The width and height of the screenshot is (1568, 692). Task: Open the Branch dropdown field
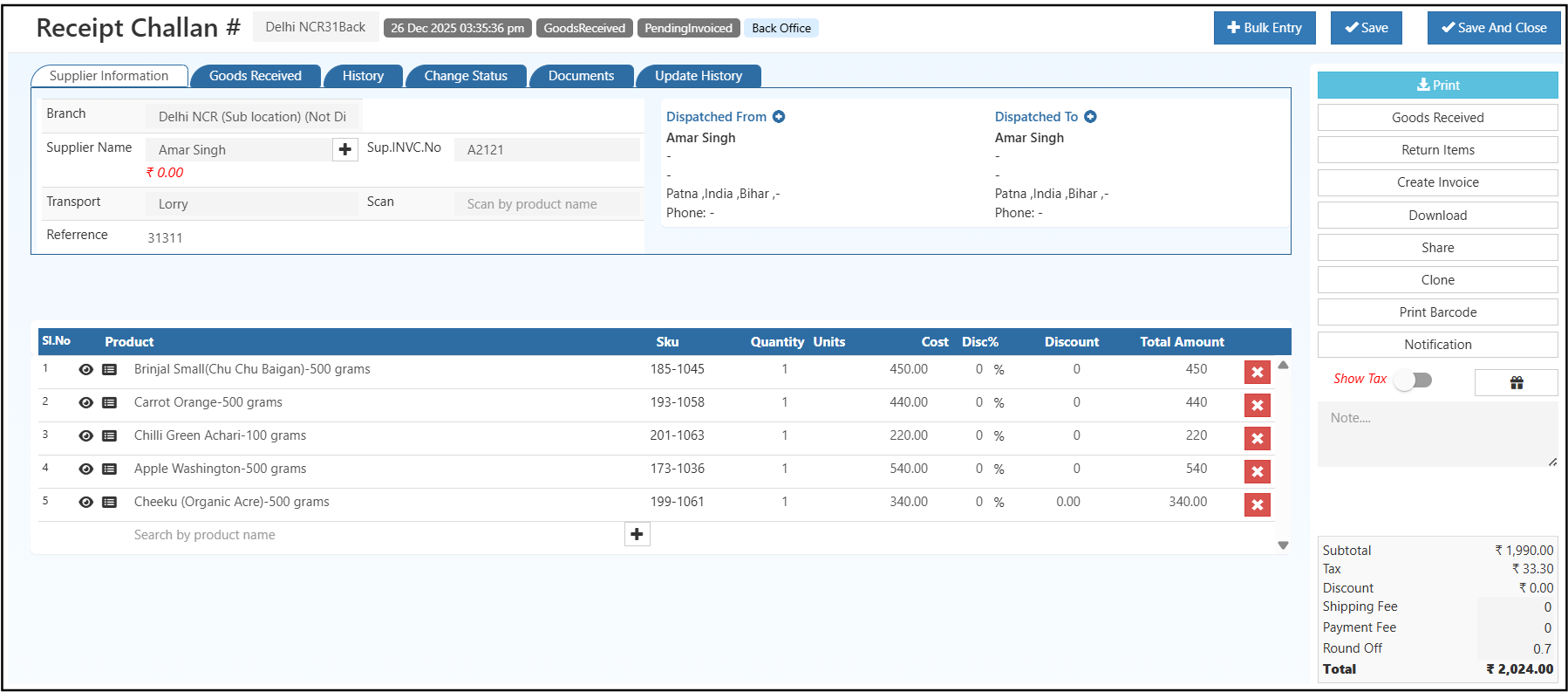(253, 117)
